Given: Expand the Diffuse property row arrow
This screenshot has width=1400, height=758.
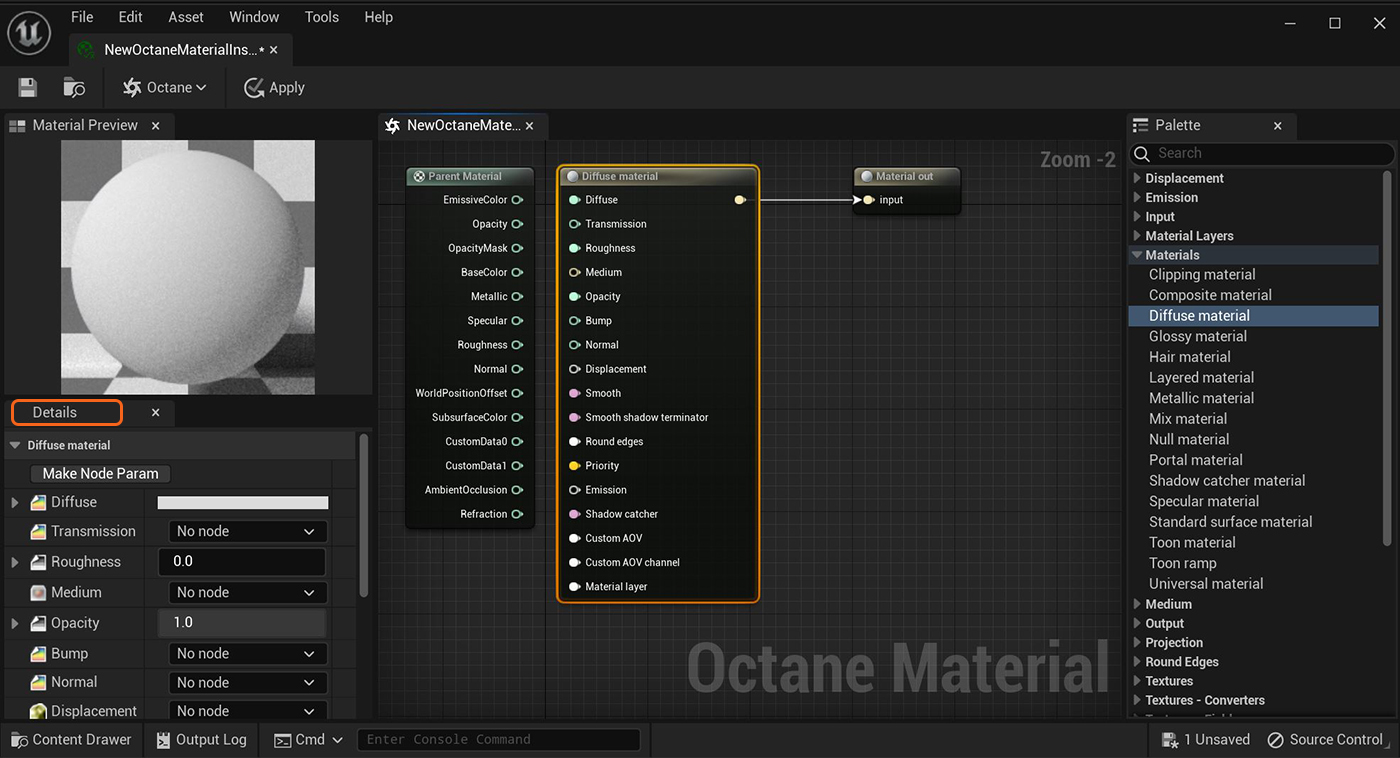Looking at the screenshot, I should click(15, 502).
